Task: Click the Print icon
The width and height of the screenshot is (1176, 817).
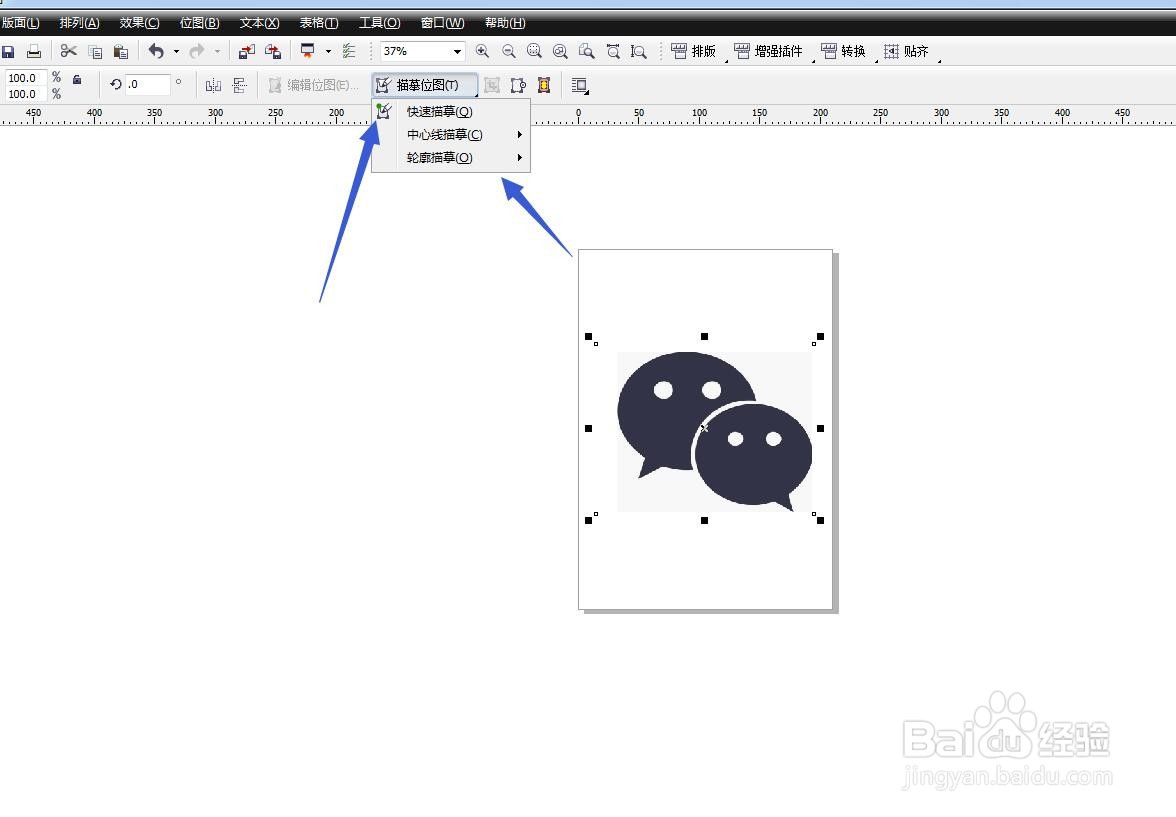Action: [x=34, y=52]
